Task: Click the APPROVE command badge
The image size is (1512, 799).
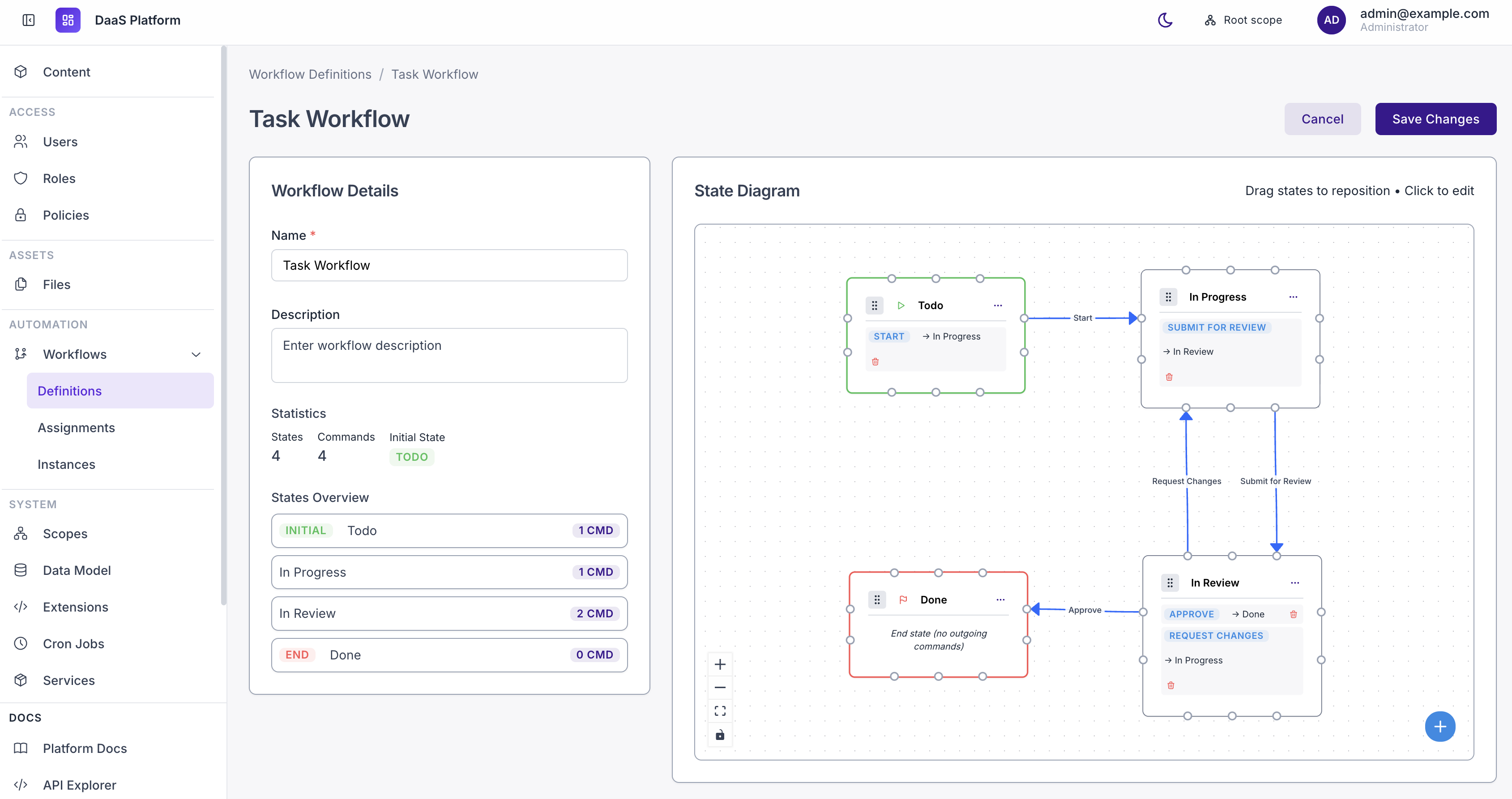Action: [x=1191, y=614]
